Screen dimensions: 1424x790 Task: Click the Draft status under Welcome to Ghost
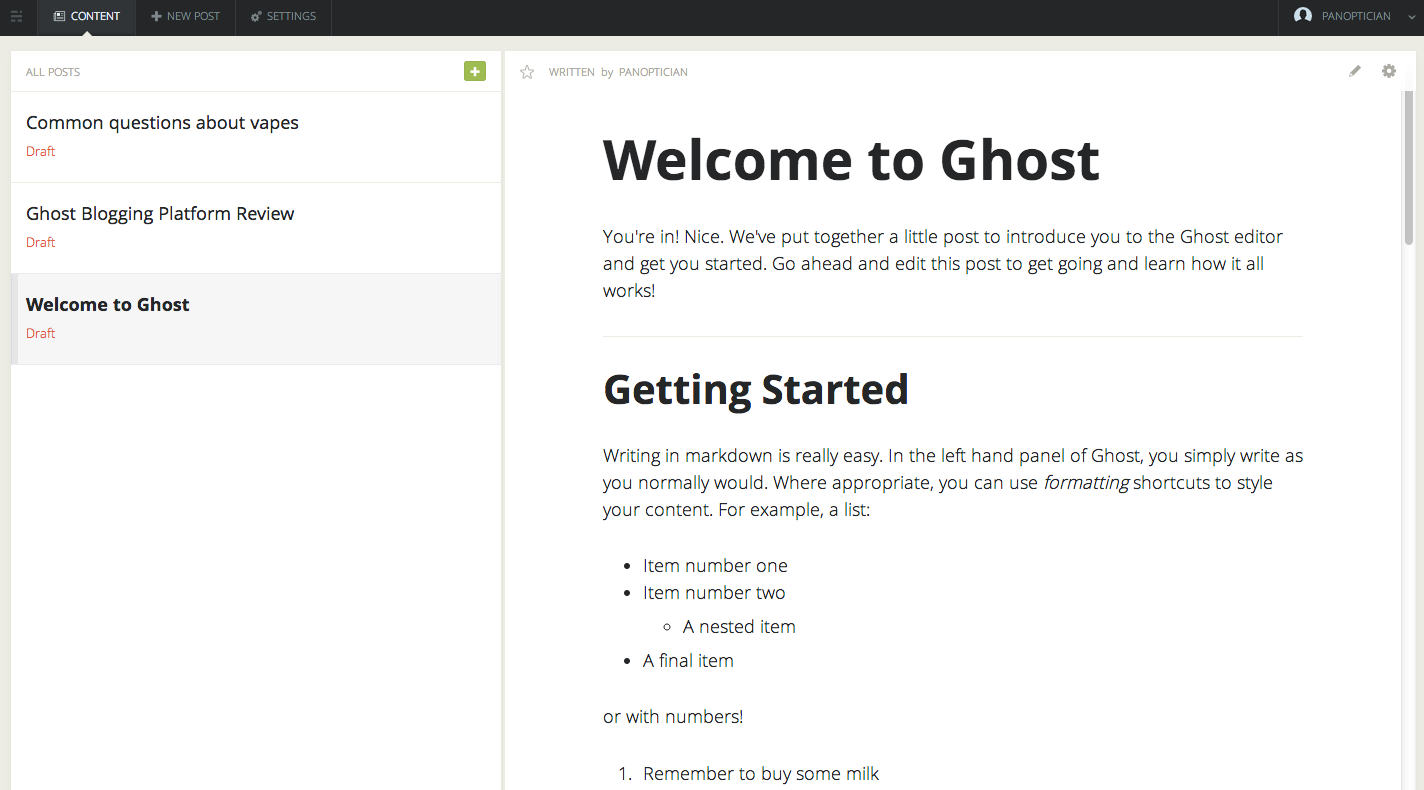click(41, 334)
